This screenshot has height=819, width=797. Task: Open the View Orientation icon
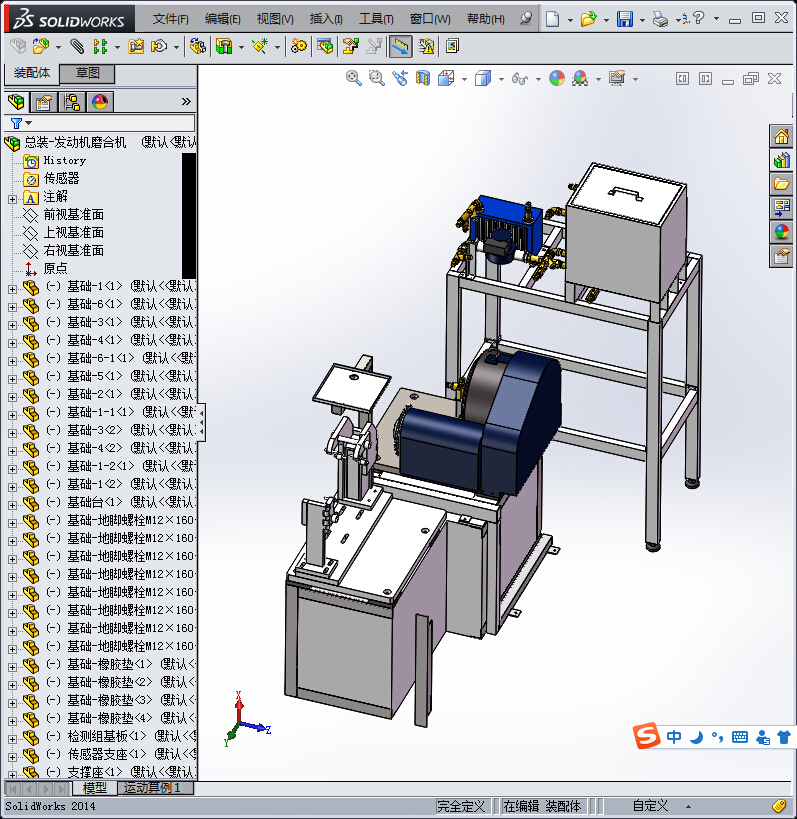(446, 78)
